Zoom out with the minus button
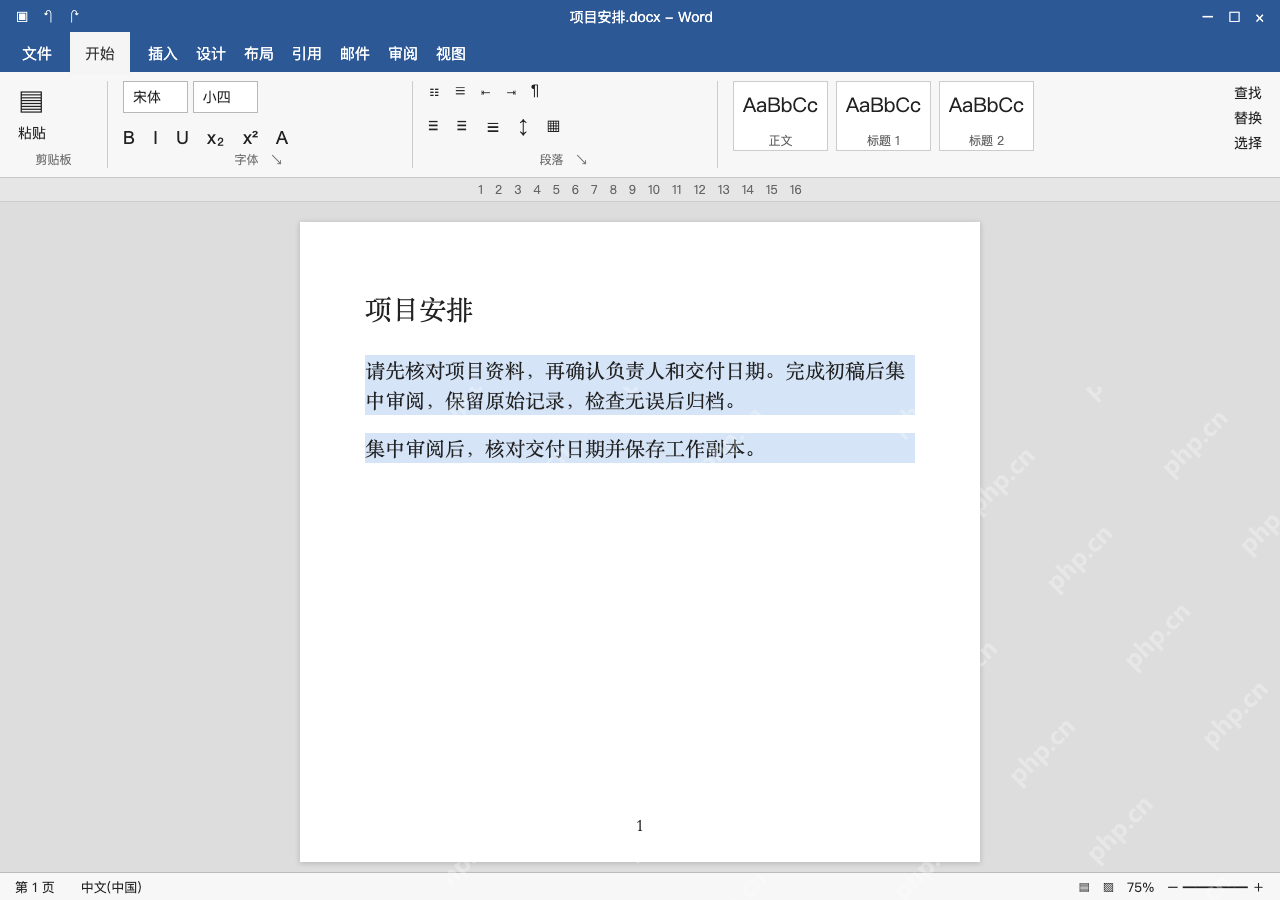 [1173, 887]
